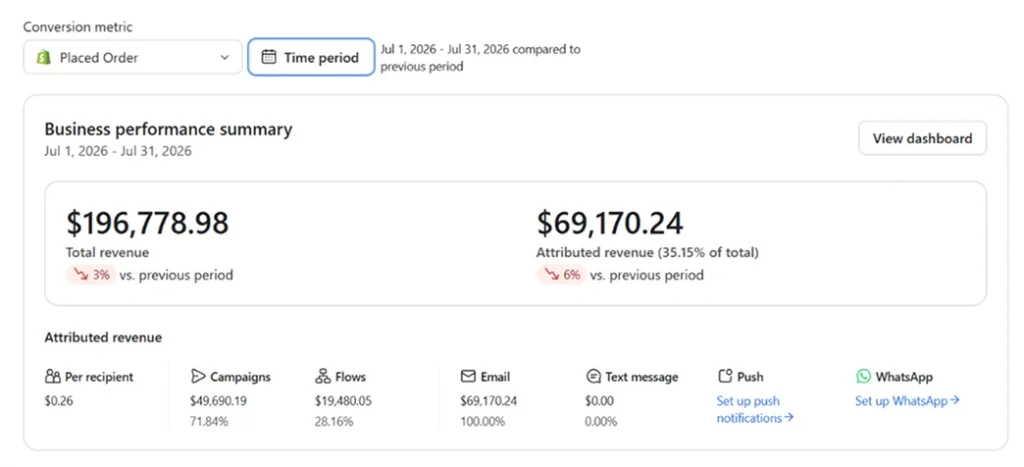Click the arrow after push notifications link
The image size is (1024, 467).
pos(788,417)
